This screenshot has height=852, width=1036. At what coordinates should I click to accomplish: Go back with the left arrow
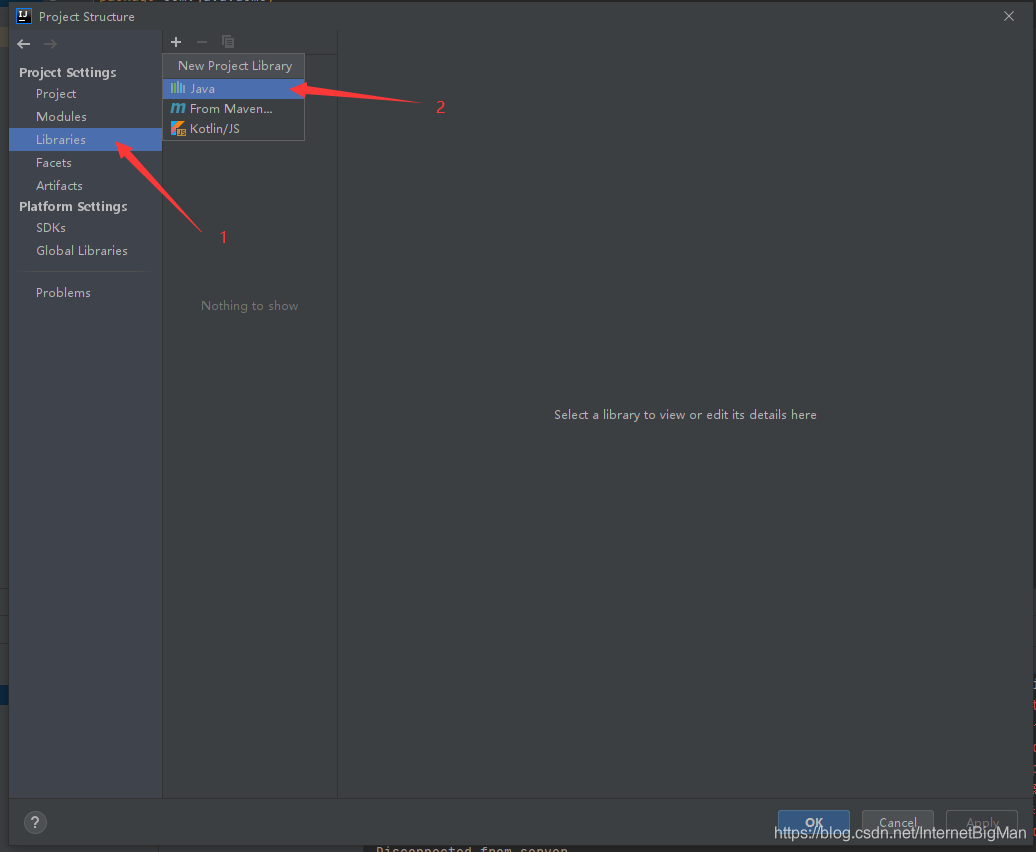point(24,44)
